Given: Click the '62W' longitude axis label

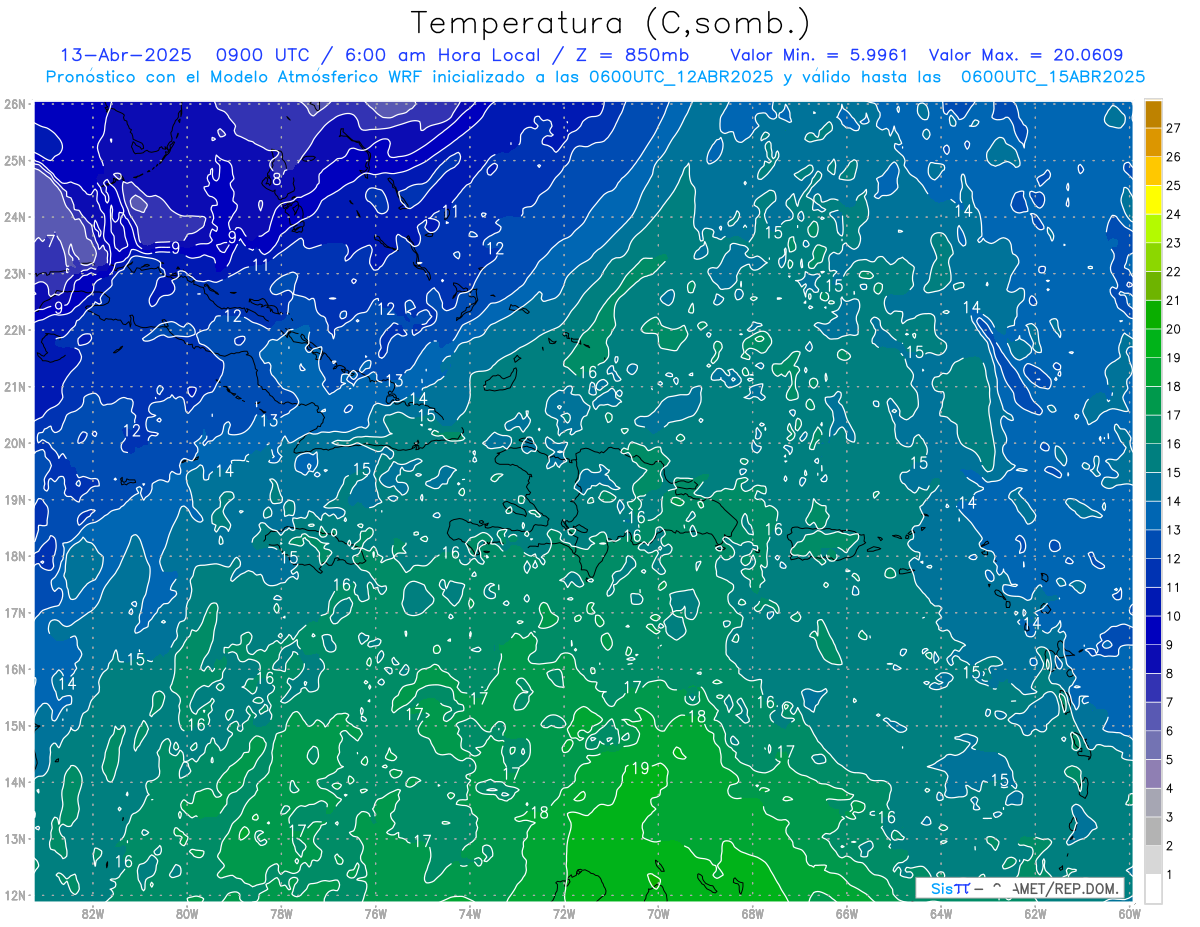Looking at the screenshot, I should tap(1034, 913).
